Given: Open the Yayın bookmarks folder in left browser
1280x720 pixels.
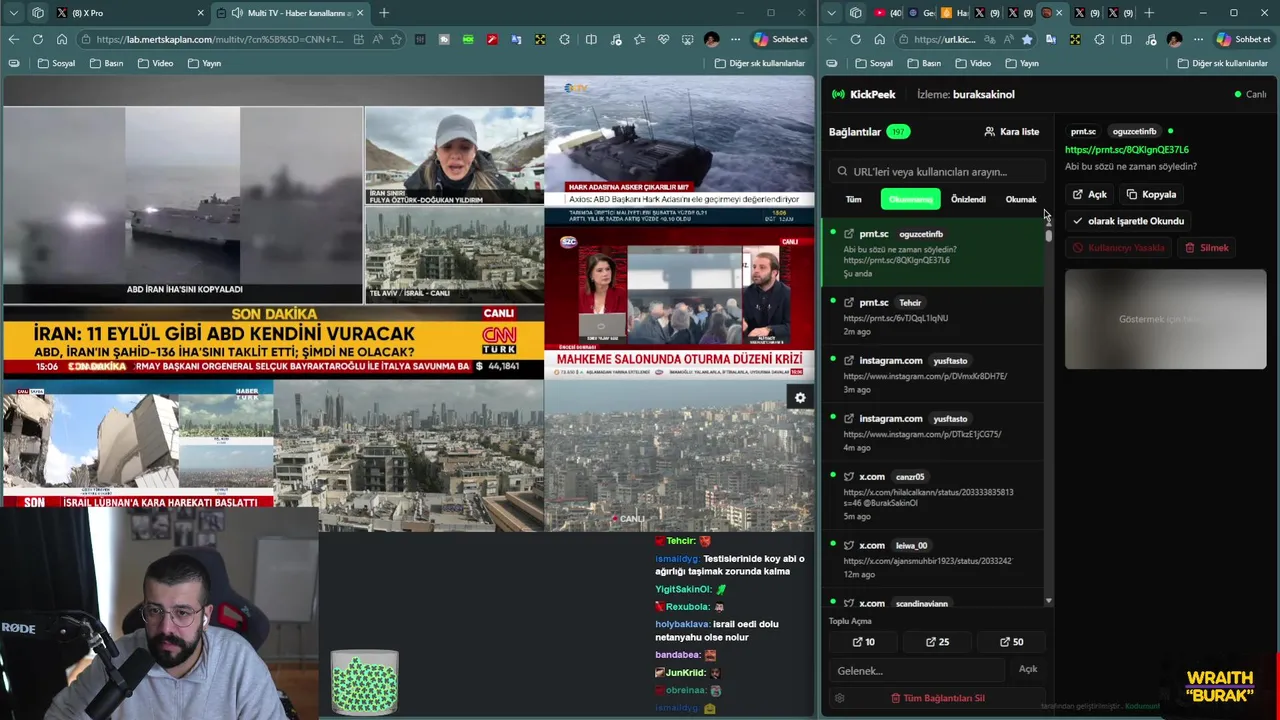Looking at the screenshot, I should click(x=204, y=63).
